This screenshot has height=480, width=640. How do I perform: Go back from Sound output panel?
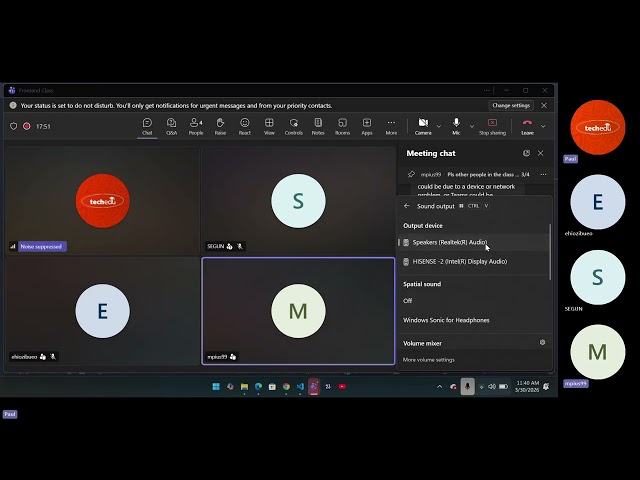pos(407,206)
